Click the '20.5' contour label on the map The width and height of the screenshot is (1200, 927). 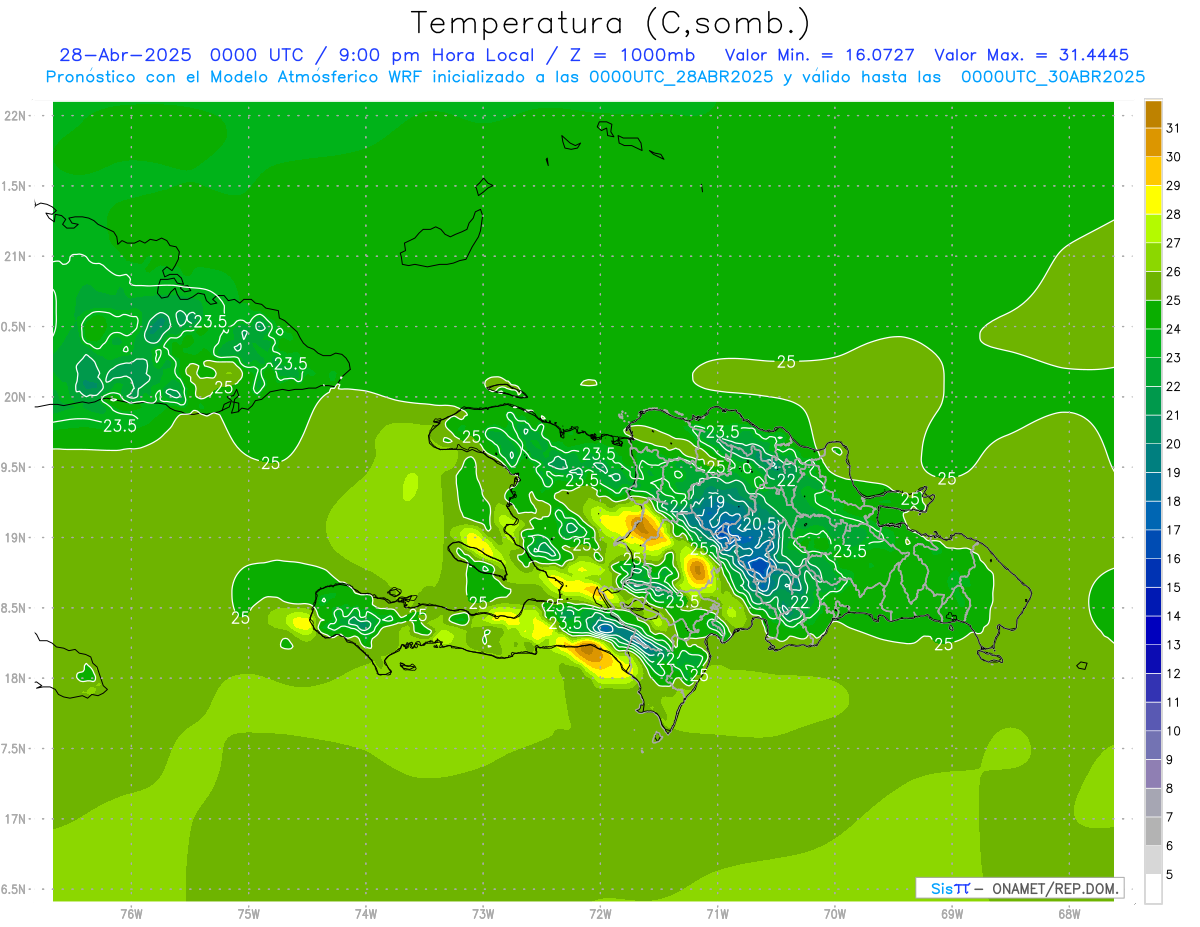pyautogui.click(x=759, y=524)
